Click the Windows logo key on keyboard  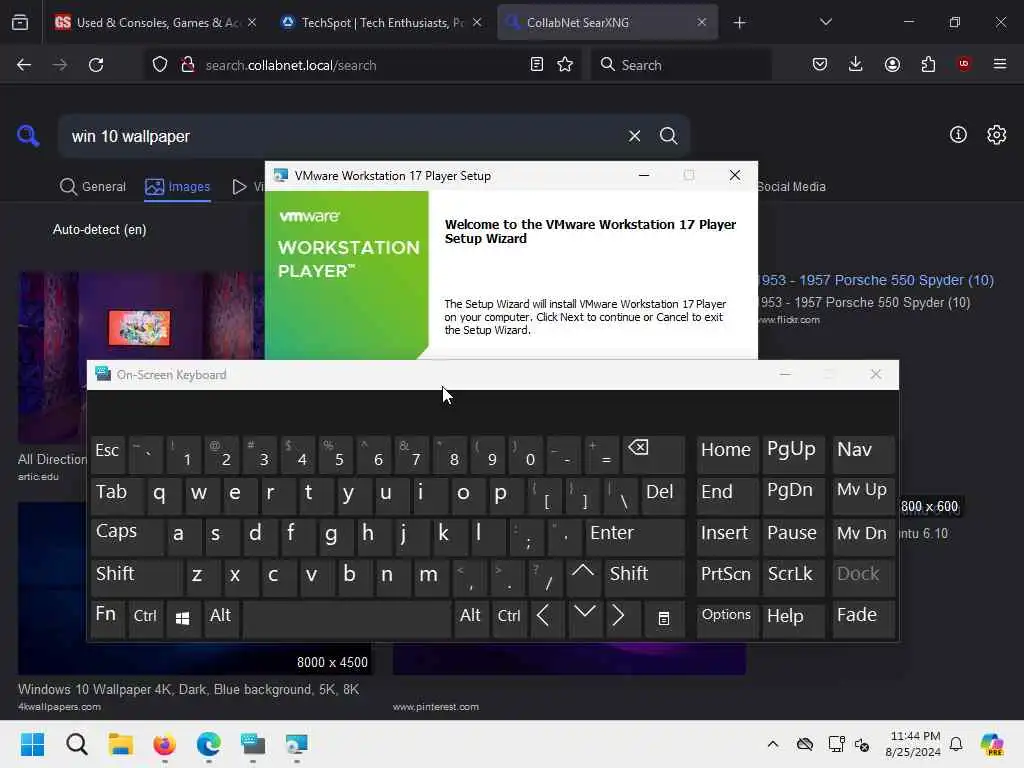click(183, 618)
